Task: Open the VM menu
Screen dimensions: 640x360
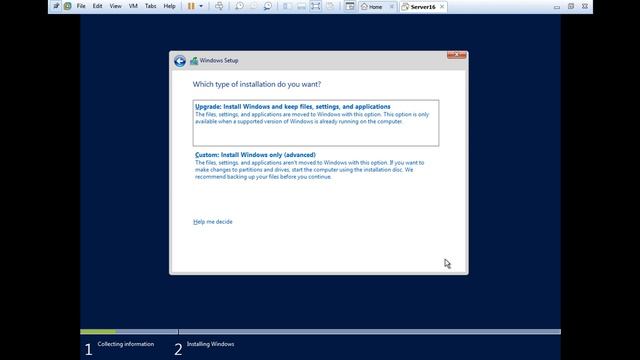Action: coord(133,6)
